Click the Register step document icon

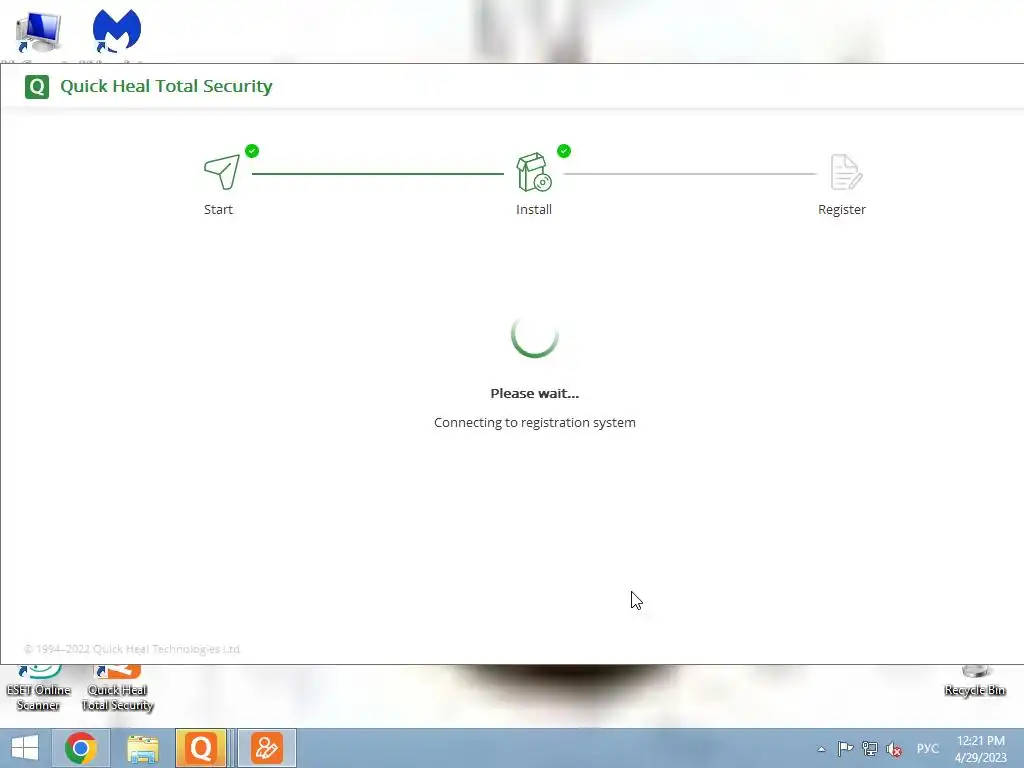[846, 172]
